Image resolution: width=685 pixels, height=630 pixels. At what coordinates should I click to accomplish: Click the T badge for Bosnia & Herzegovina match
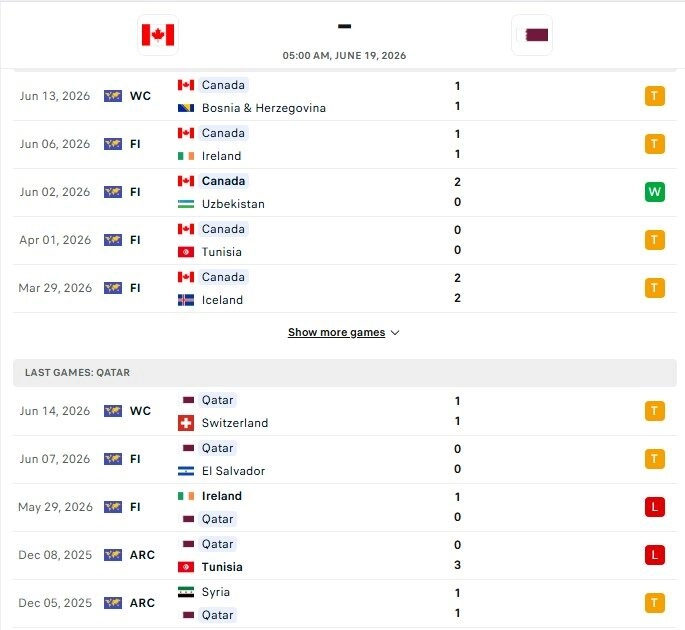tap(654, 96)
